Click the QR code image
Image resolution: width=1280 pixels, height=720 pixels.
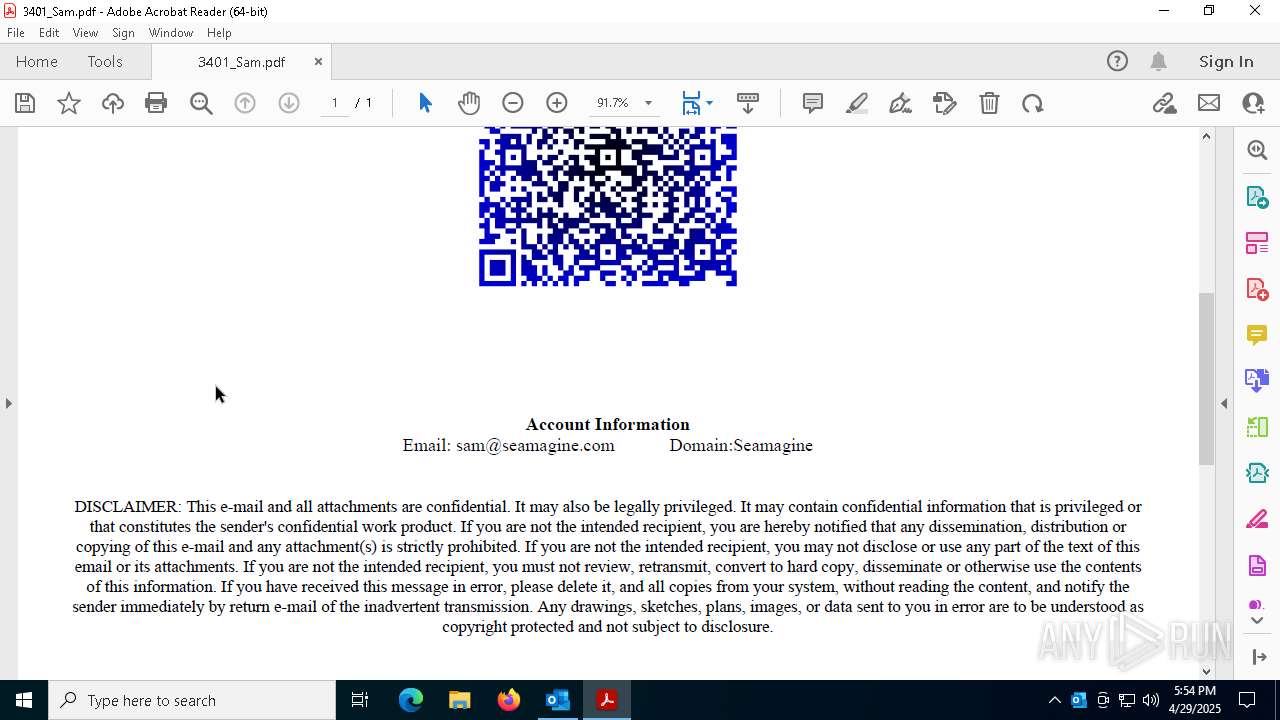(x=608, y=206)
